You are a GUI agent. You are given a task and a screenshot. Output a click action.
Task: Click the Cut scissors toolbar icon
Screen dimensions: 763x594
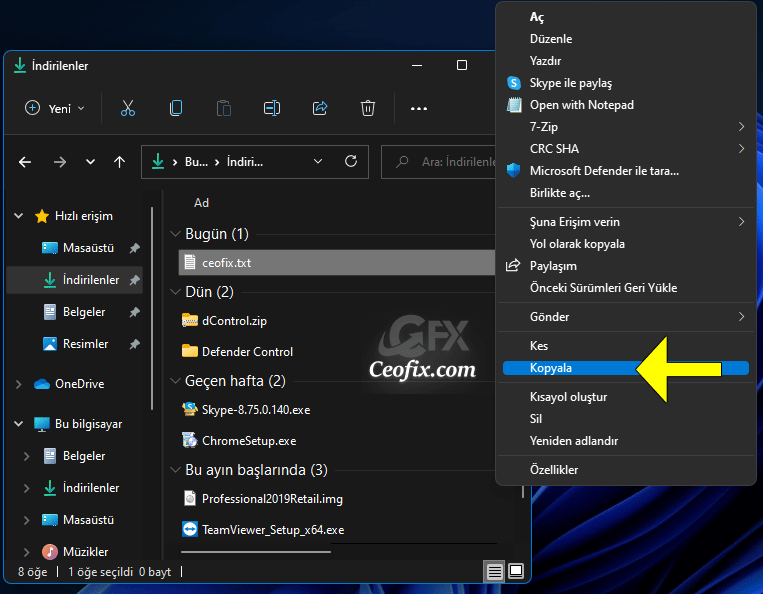click(128, 108)
